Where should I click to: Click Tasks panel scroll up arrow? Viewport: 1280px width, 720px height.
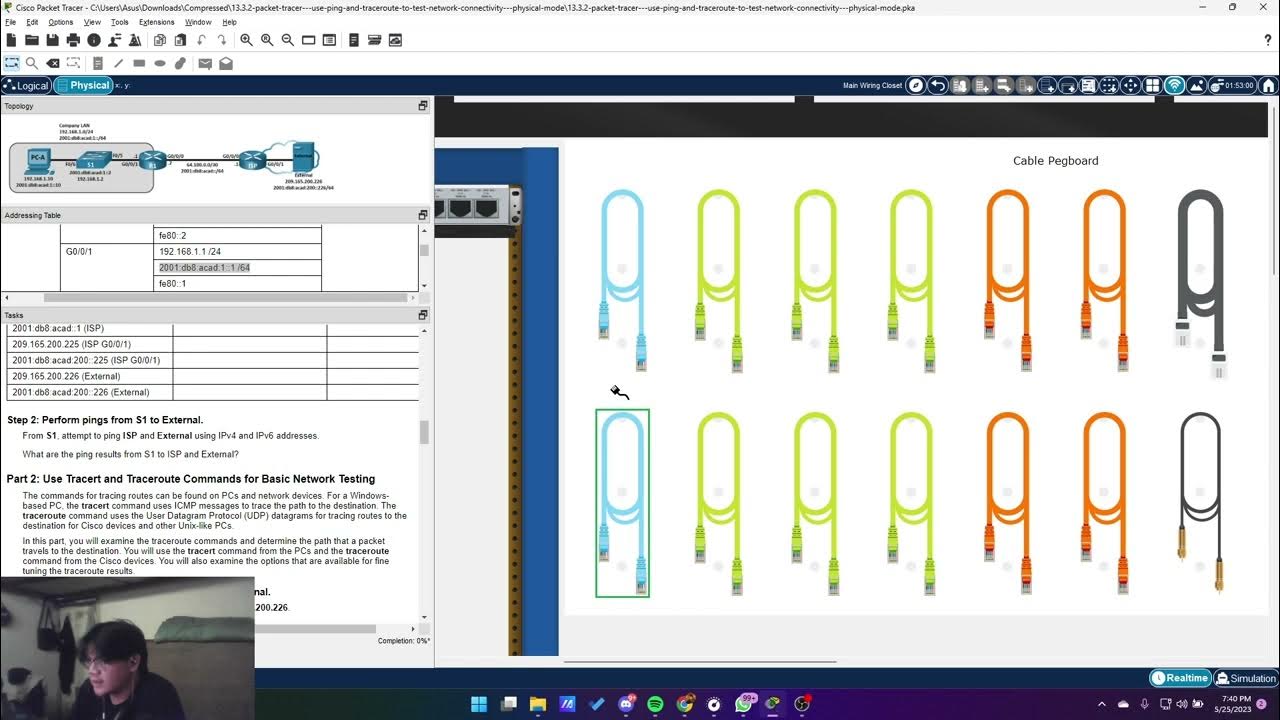coord(424,330)
